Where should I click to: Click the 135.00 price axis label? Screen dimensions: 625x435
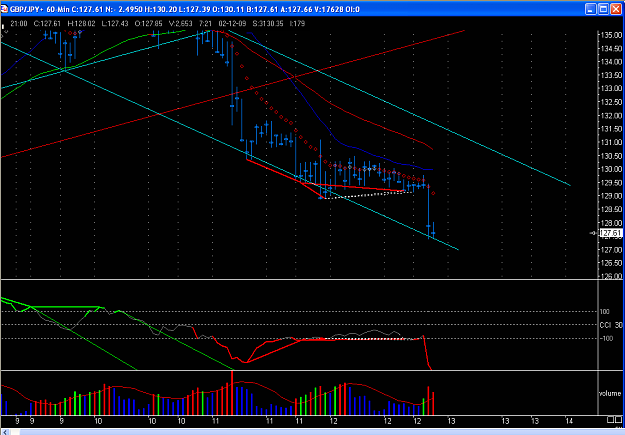(x=611, y=35)
